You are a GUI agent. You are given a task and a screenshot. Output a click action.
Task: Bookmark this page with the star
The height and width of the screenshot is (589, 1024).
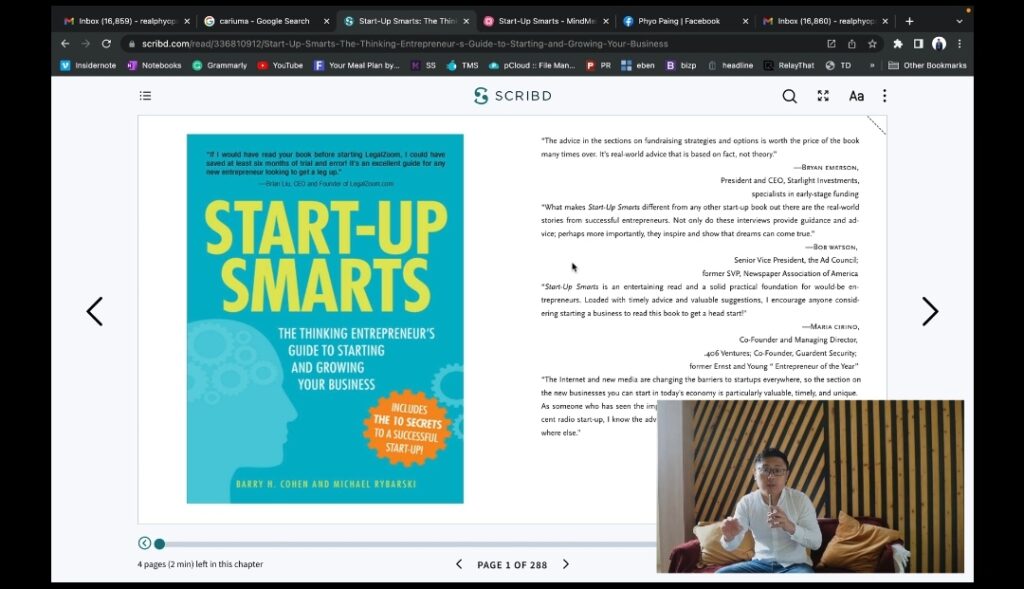tap(872, 44)
